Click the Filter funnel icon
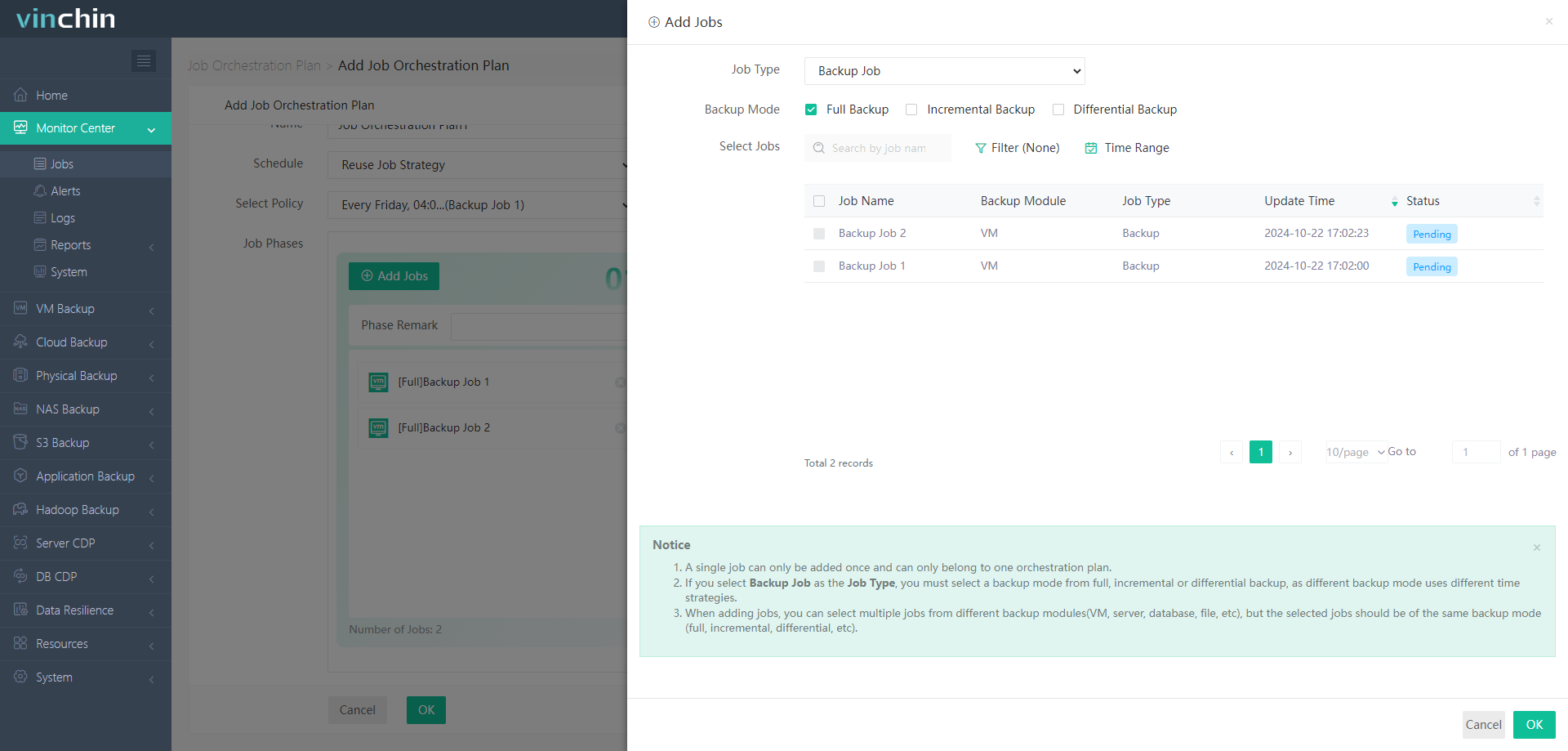Image resolution: width=1568 pixels, height=751 pixels. coord(980,148)
